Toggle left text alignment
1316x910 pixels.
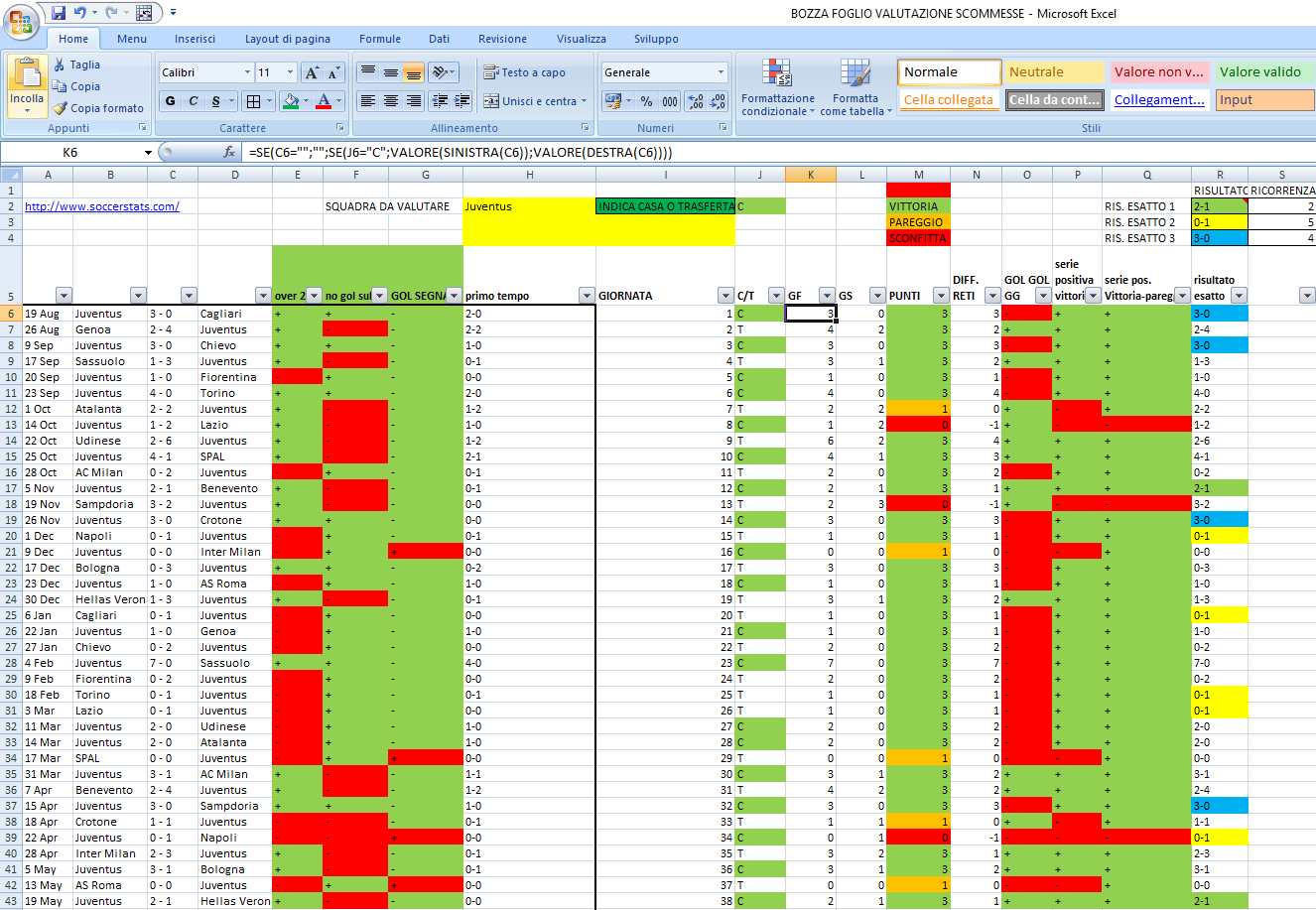click(x=368, y=101)
